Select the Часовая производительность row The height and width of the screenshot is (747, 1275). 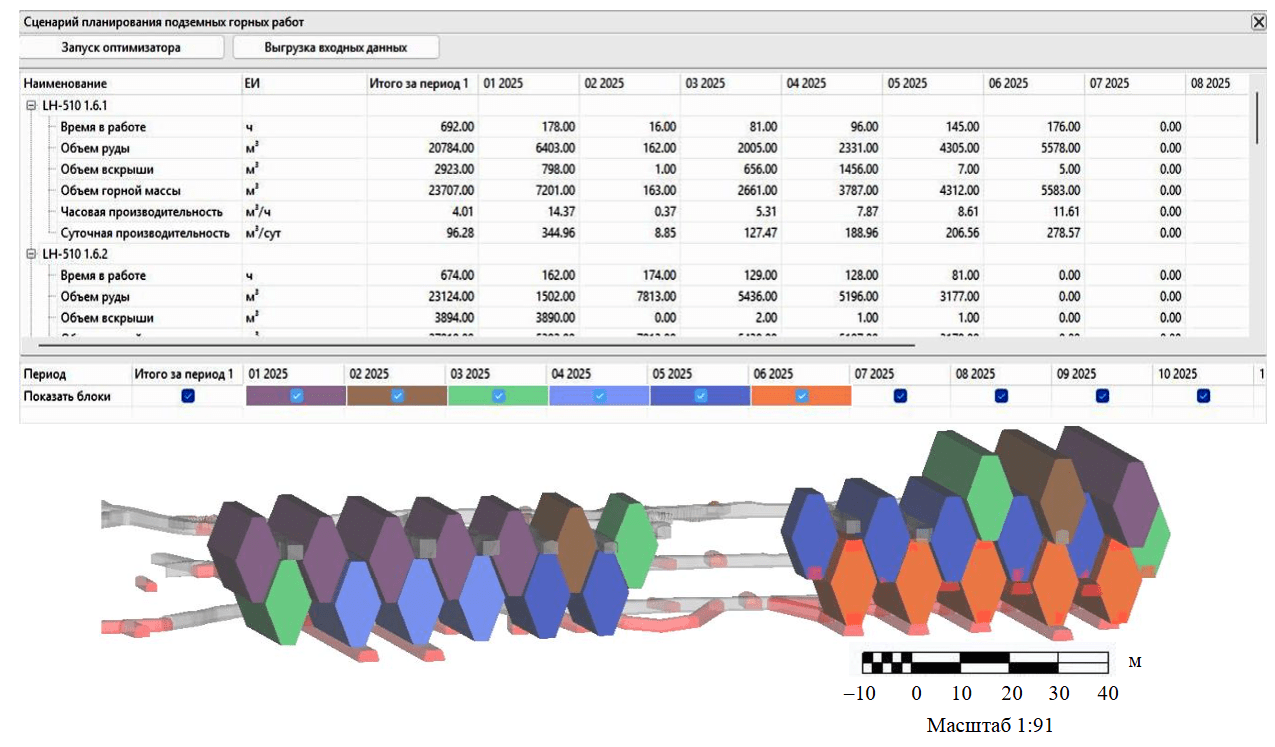pyautogui.click(x=140, y=212)
